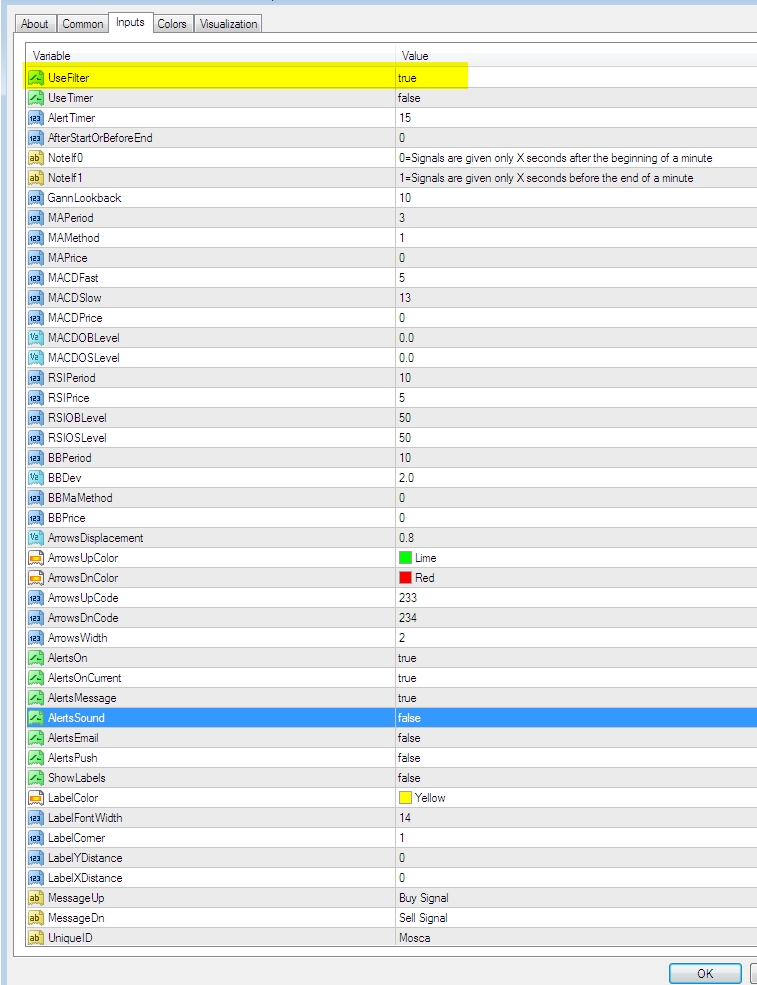Click the color-type icon beside ArrowsDnColor
The image size is (757, 985).
(36, 578)
